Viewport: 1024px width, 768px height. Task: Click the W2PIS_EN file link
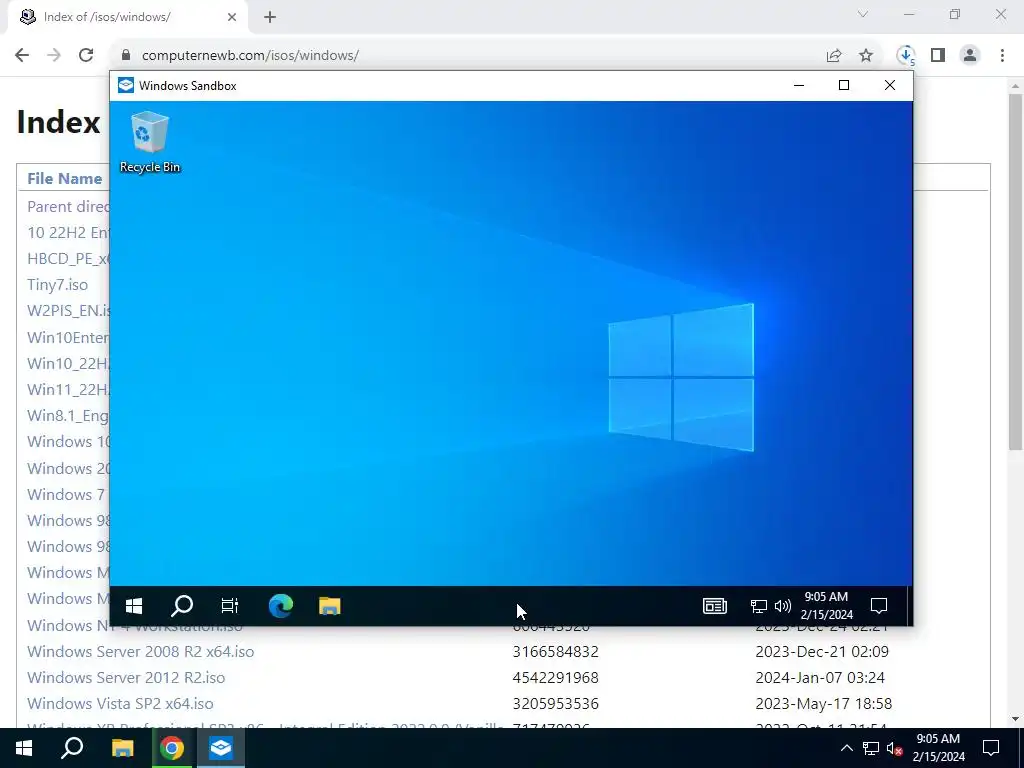tap(68, 311)
